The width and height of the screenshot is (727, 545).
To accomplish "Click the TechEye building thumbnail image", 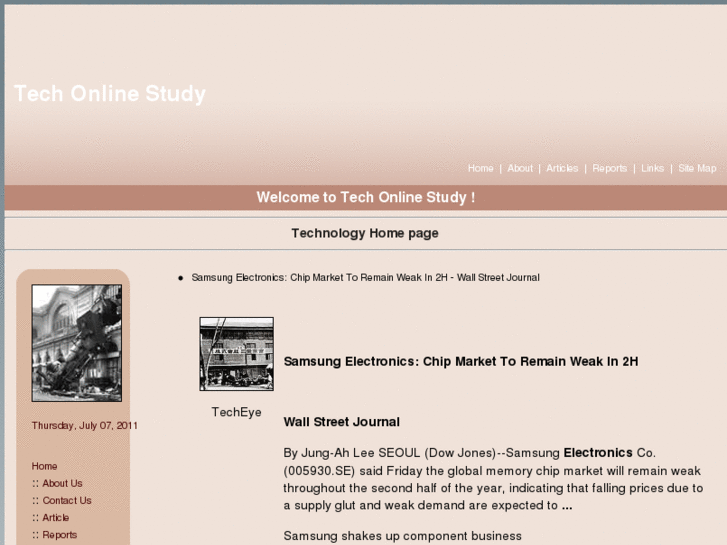I will (x=236, y=354).
